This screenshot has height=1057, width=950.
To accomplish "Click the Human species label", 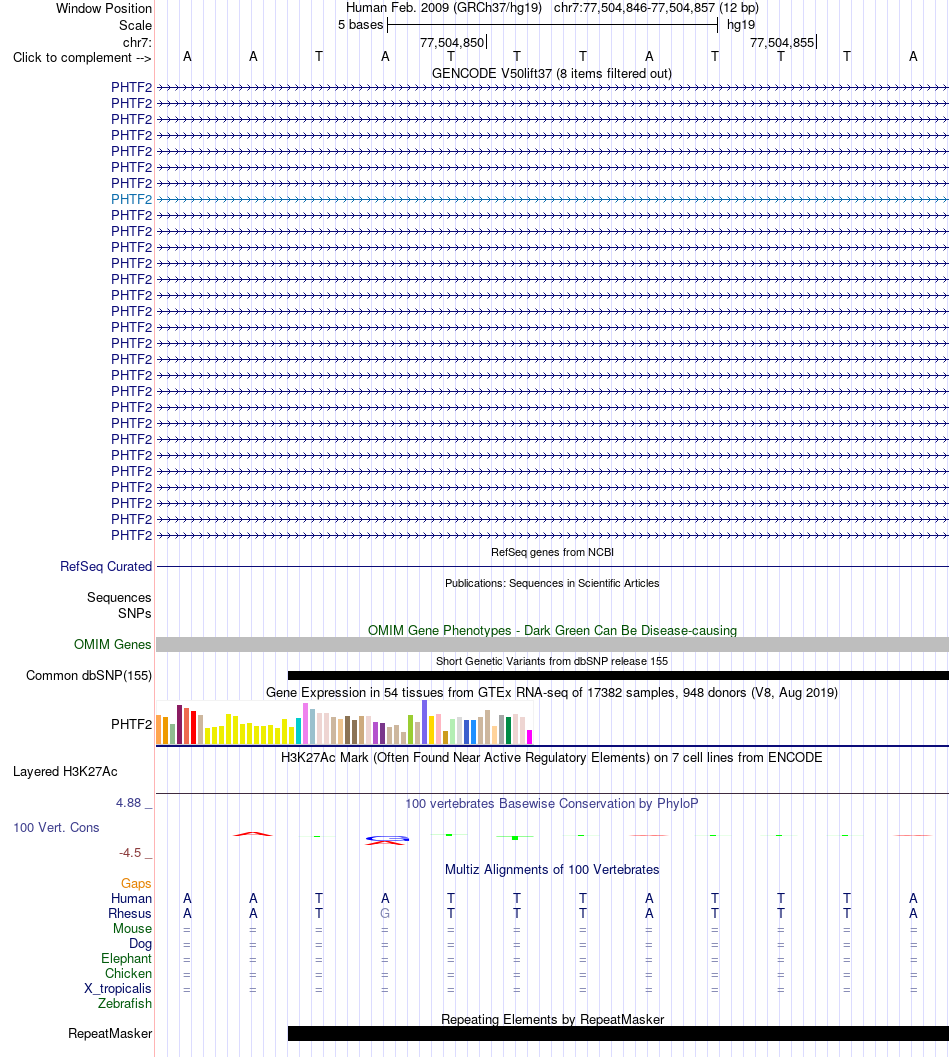I will pyautogui.click(x=131, y=899).
